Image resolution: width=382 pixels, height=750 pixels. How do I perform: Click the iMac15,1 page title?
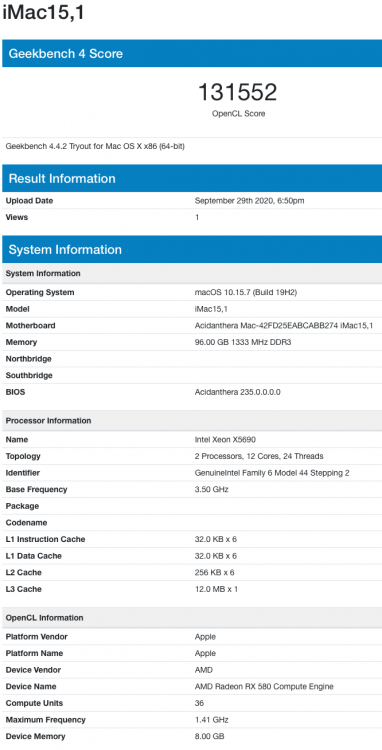(44, 12)
